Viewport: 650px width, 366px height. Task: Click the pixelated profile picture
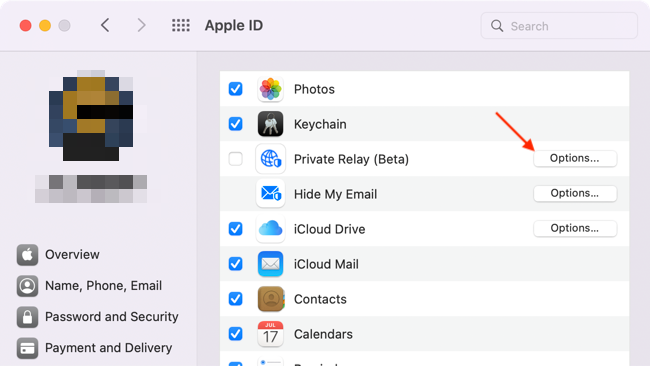[91, 115]
